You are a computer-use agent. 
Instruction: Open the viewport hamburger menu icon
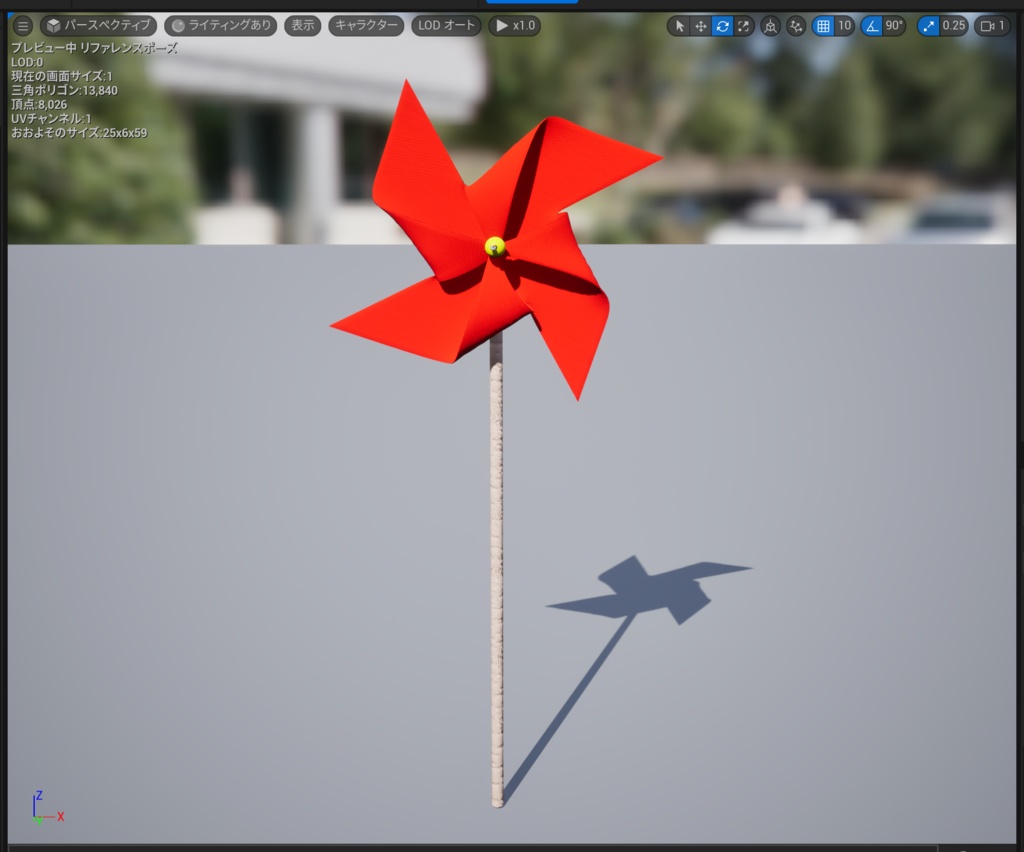[x=22, y=26]
